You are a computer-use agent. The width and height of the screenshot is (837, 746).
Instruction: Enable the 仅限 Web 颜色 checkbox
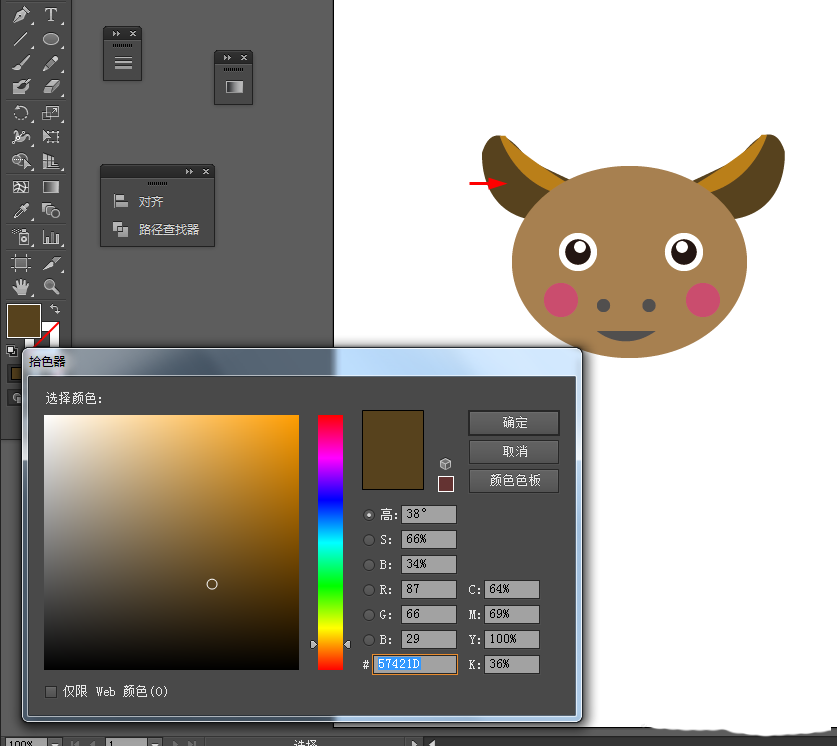(51, 692)
